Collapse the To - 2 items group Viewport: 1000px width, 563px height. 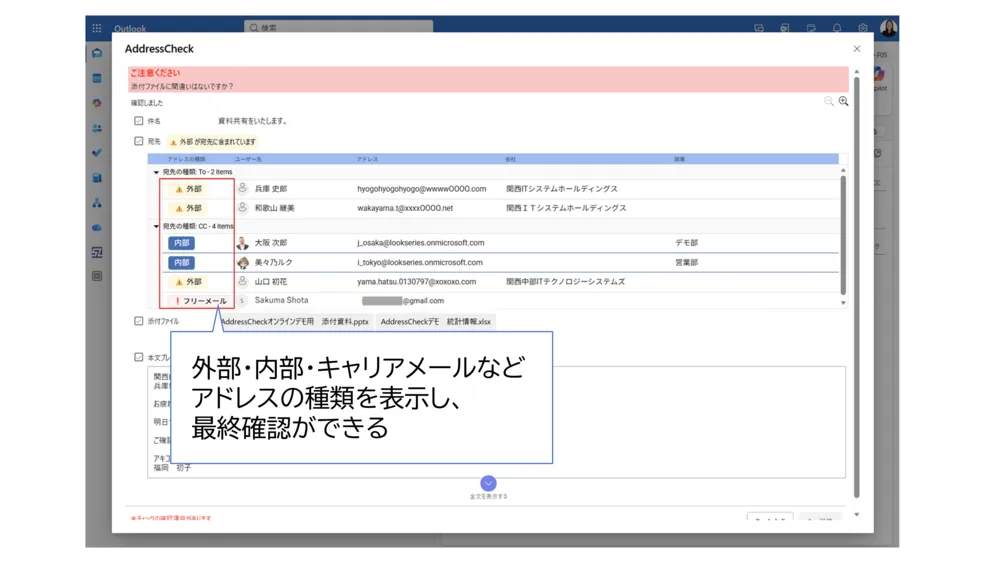pyautogui.click(x=156, y=172)
